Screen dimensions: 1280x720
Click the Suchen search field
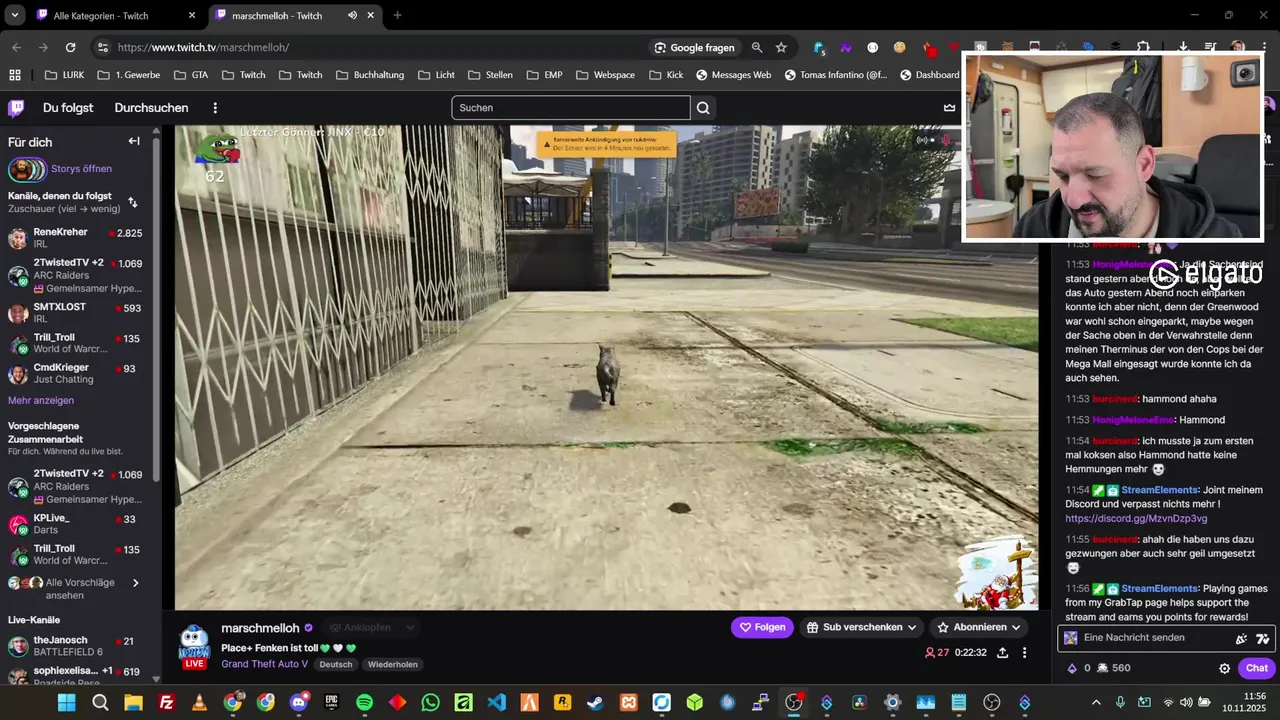[571, 108]
